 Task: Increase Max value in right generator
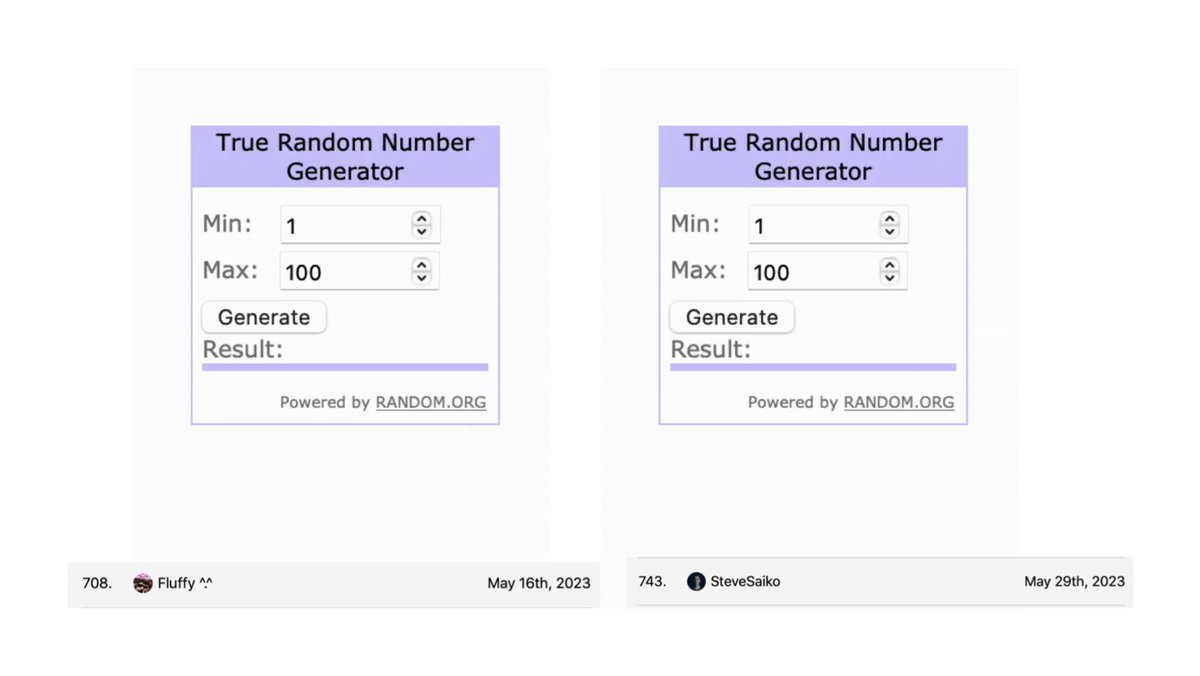890,264
